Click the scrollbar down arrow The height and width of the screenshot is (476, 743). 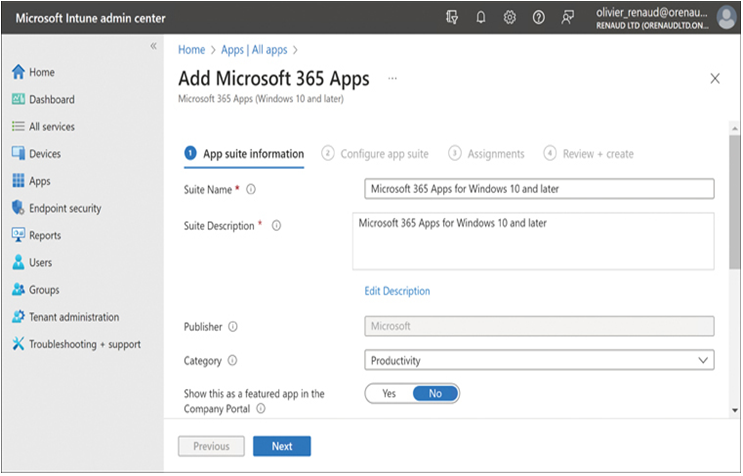tap(734, 411)
